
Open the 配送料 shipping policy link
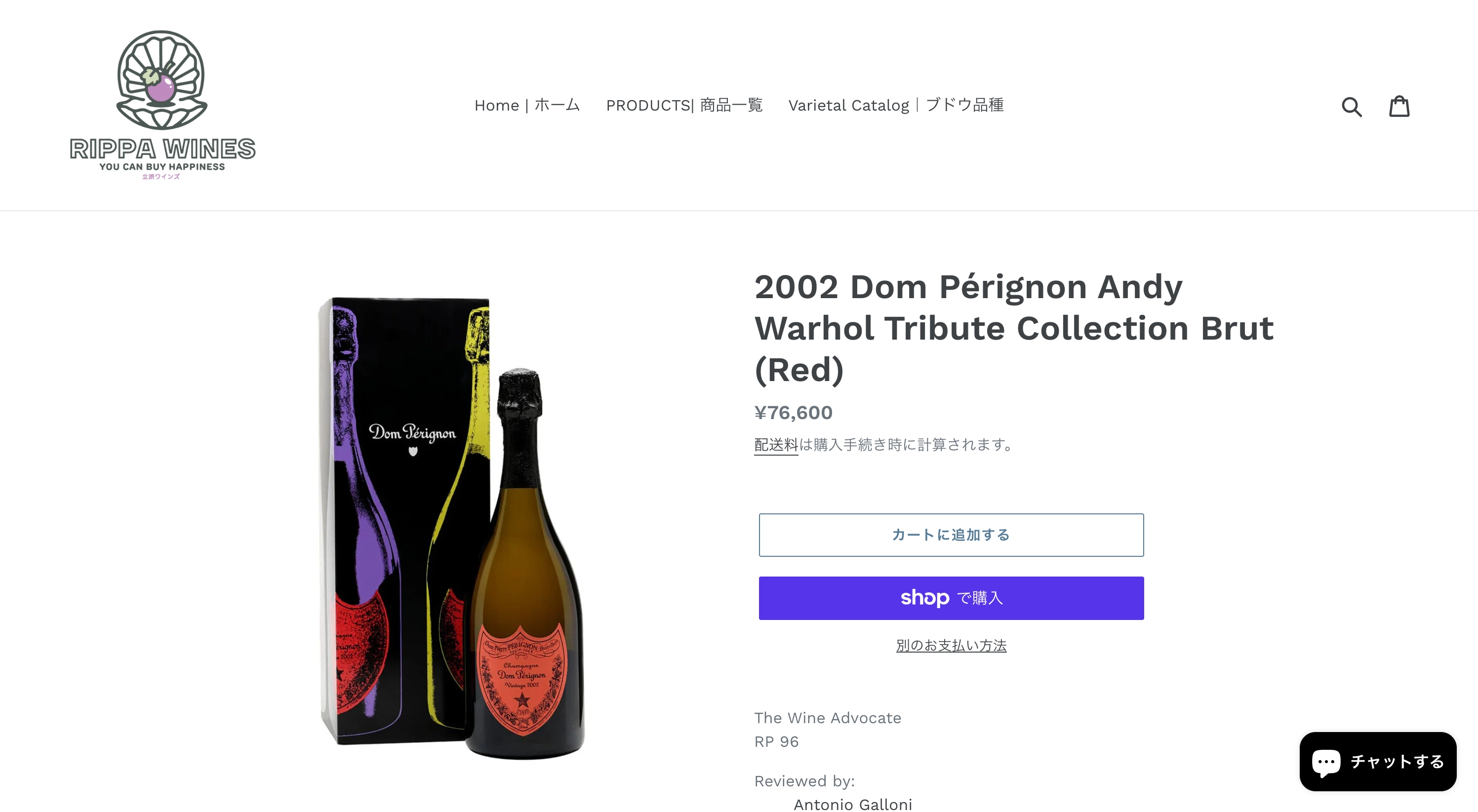tap(776, 445)
